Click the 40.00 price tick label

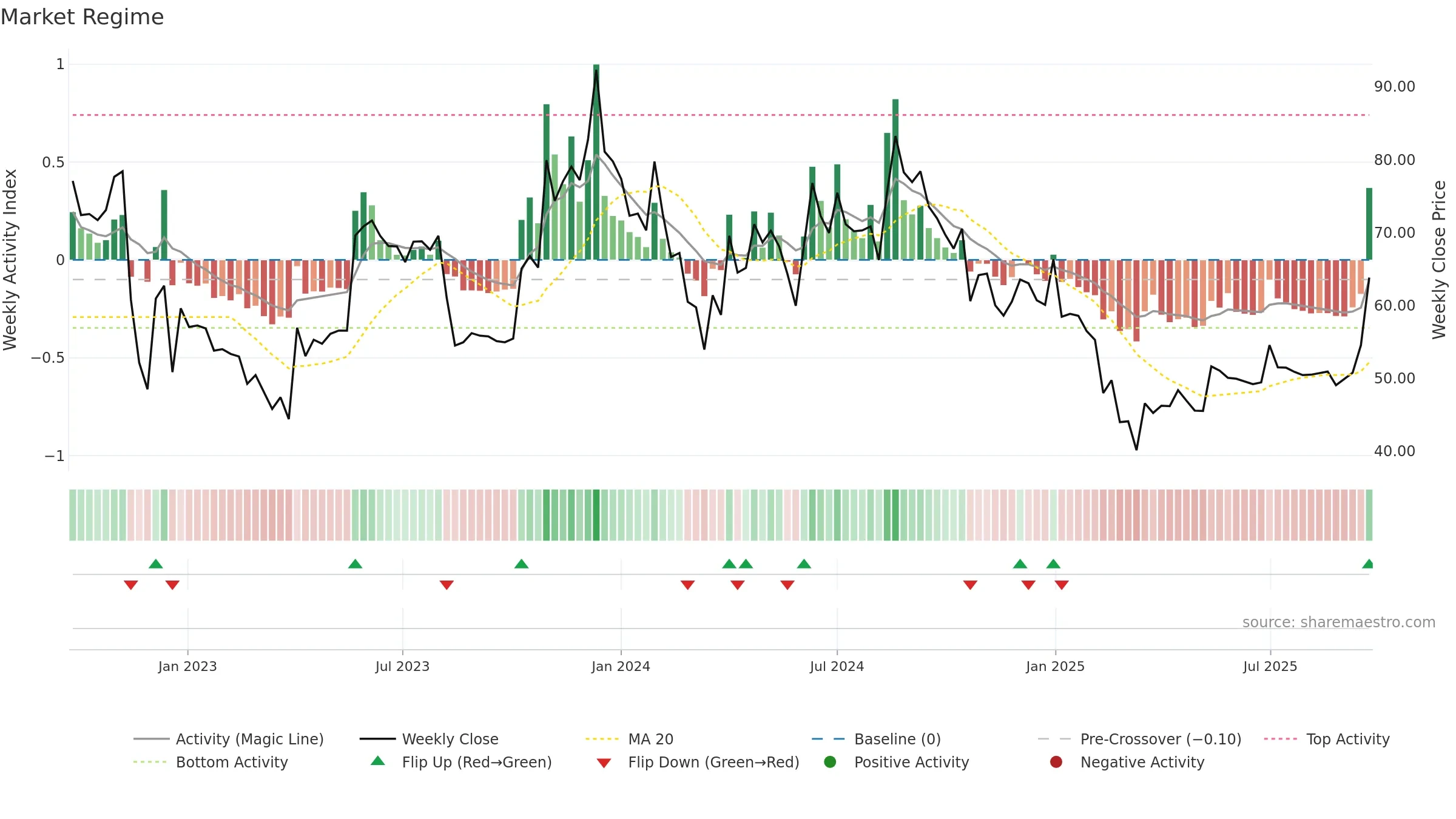[1394, 451]
